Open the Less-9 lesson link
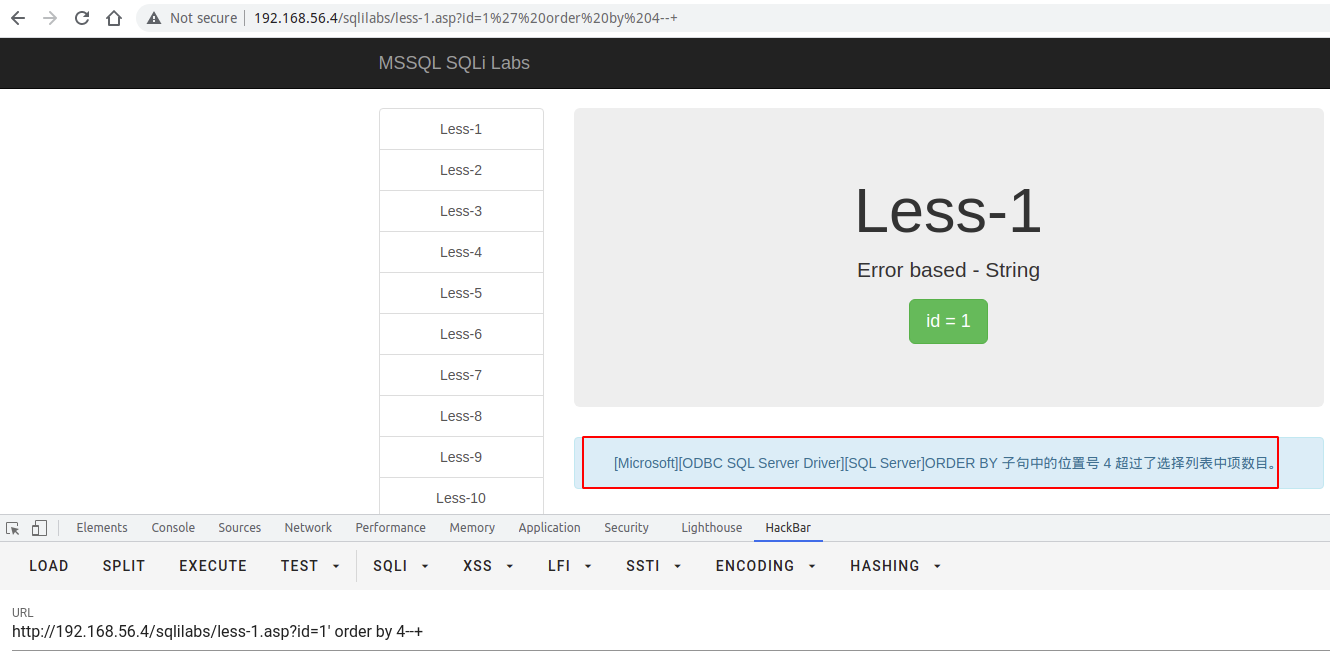Image resolution: width=1330 pixels, height=654 pixels. pyautogui.click(x=461, y=457)
